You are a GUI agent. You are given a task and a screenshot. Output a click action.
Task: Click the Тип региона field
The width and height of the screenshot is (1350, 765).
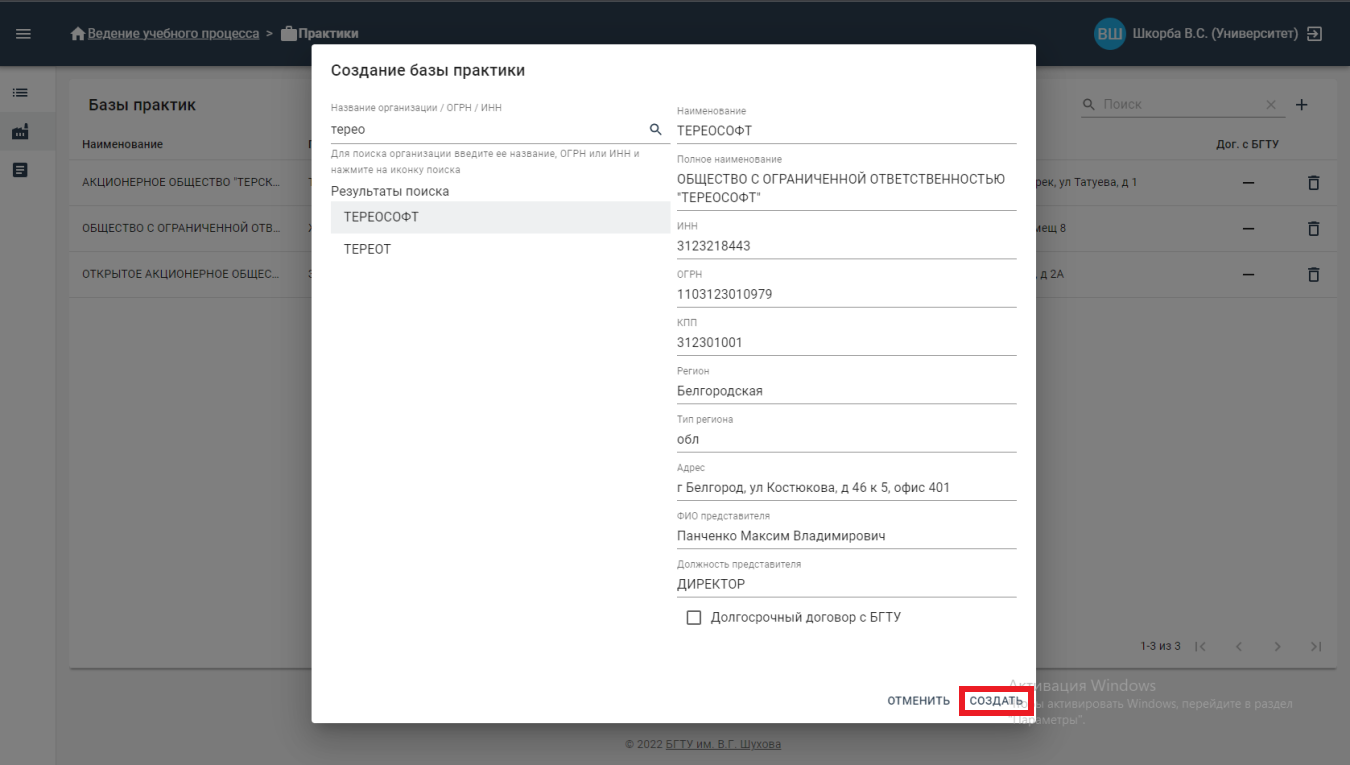(x=846, y=439)
